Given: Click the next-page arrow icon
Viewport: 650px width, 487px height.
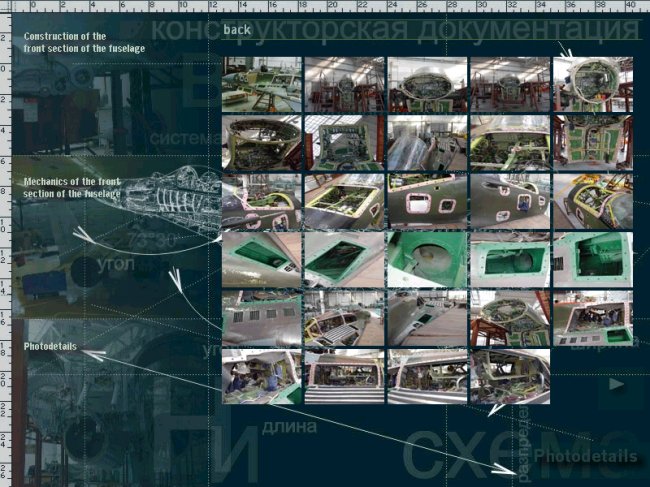Looking at the screenshot, I should tap(617, 383).
